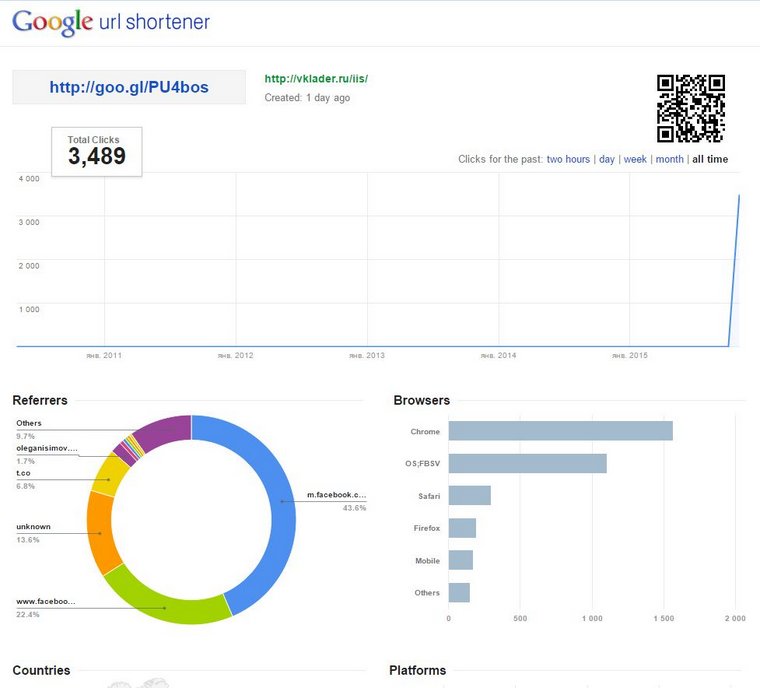Click the yellow t.co donut segment
The height and width of the screenshot is (688, 760).
(110, 478)
